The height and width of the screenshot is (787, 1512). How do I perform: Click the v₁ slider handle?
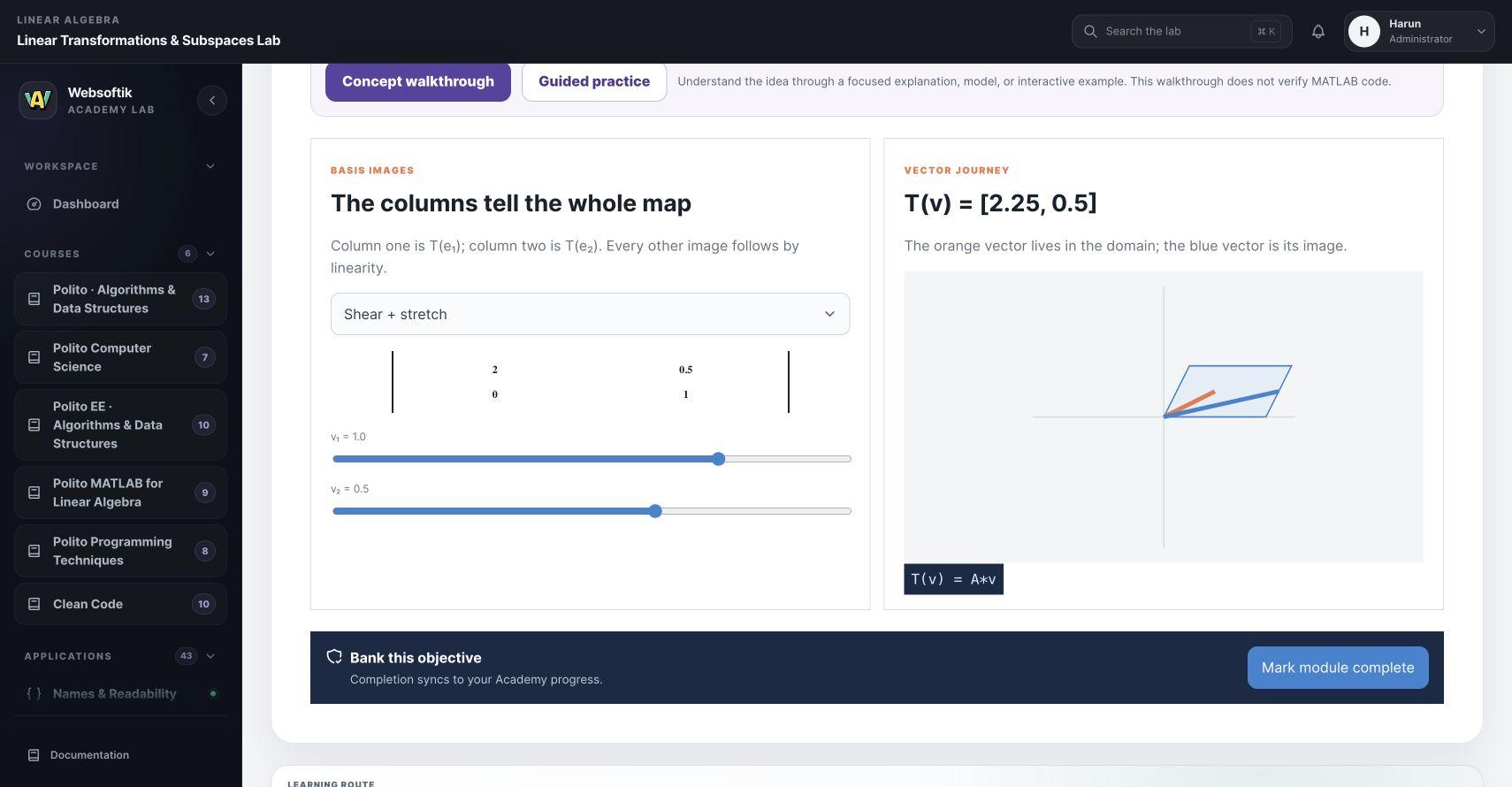719,459
